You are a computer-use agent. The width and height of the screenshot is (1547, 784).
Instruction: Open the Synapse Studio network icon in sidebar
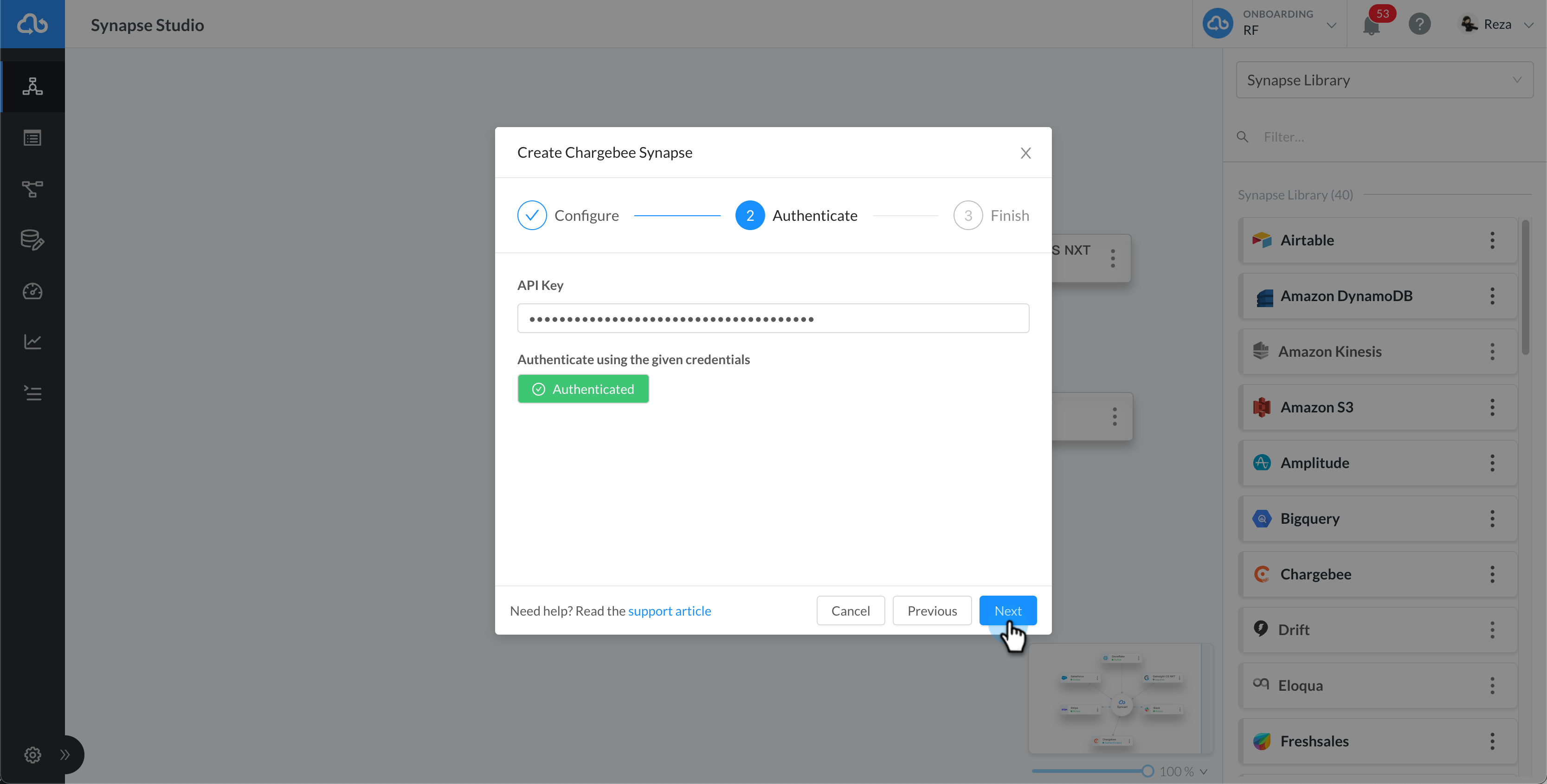point(32,86)
